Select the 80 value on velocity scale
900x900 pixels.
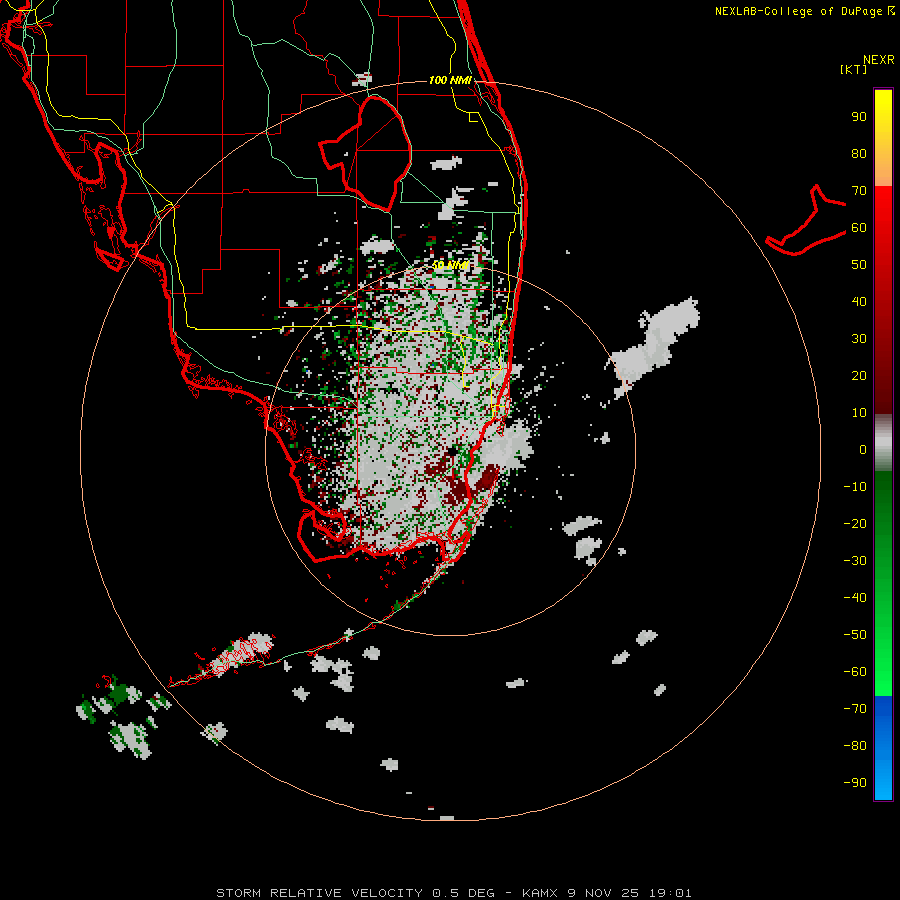(x=859, y=153)
